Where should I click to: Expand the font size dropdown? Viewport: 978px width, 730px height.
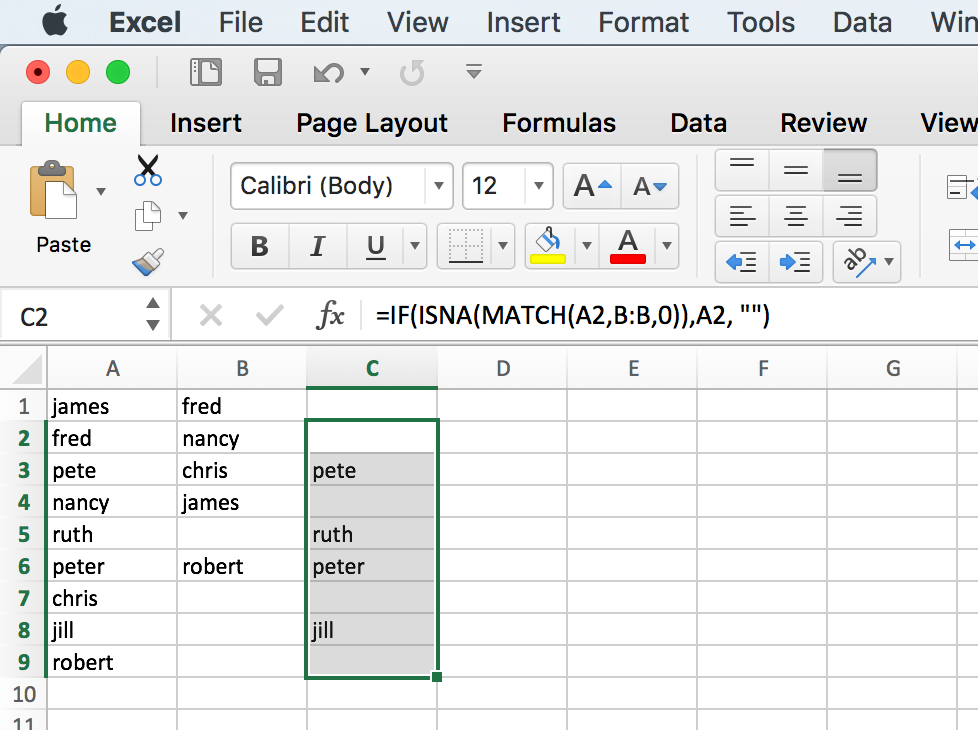[539, 186]
